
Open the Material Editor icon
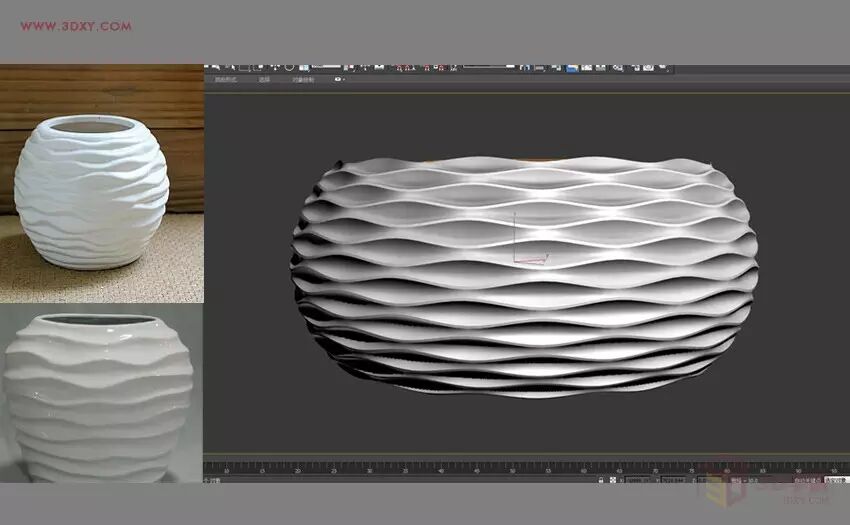[617, 68]
